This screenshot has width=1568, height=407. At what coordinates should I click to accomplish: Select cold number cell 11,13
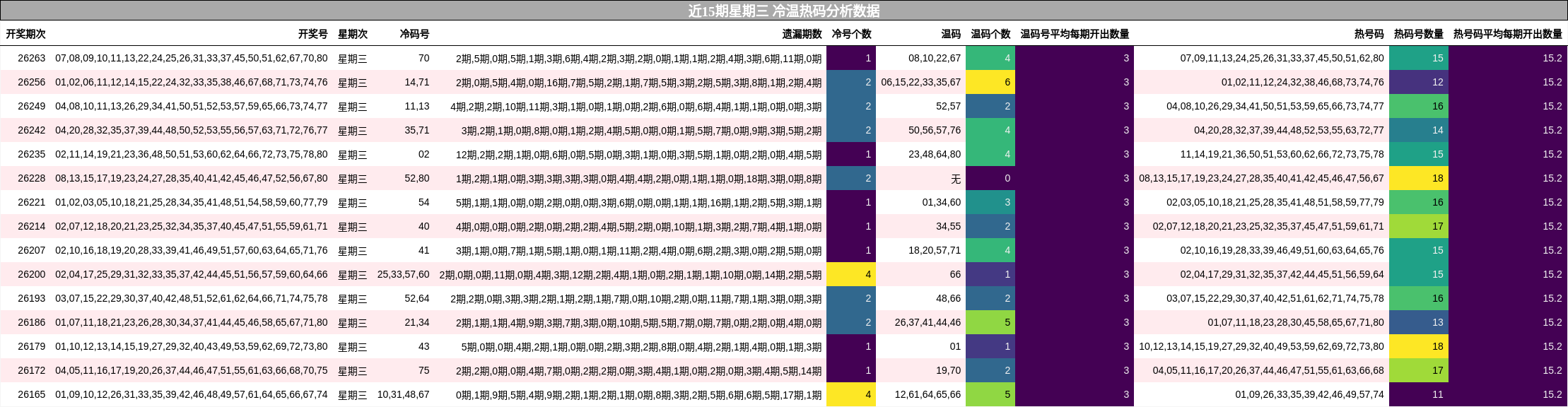click(417, 106)
